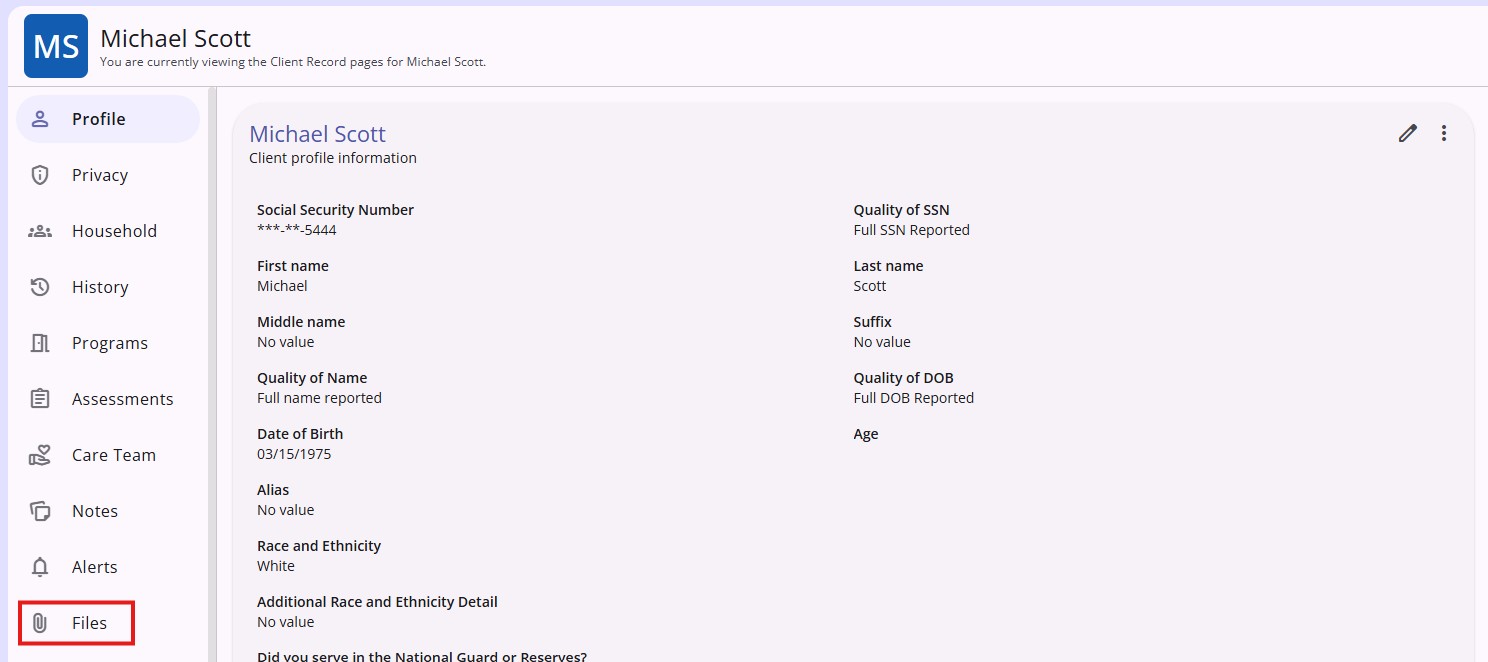This screenshot has width=1488, height=662.
Task: Click the Assessments clipboard icon
Action: 40,399
